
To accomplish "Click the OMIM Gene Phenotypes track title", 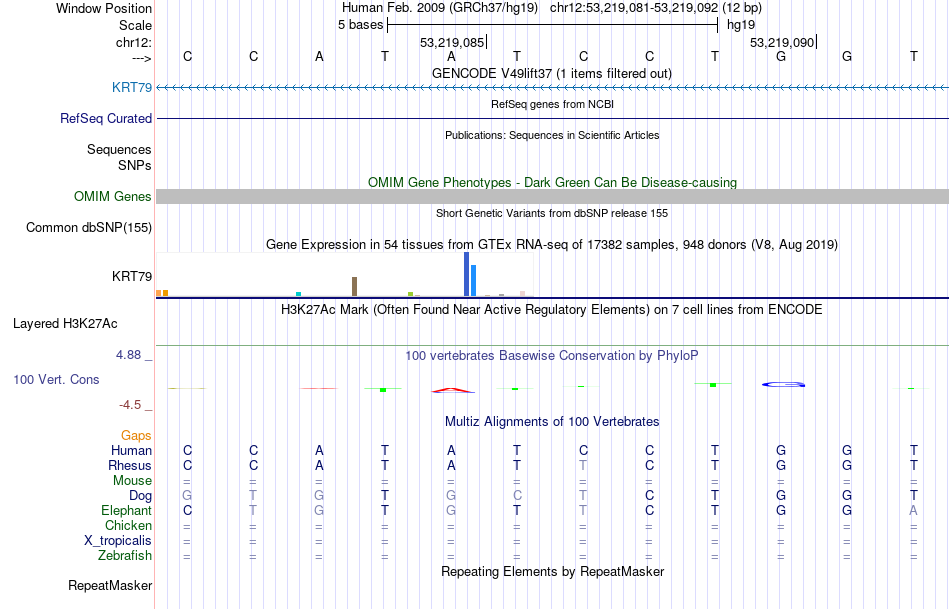I will (552, 182).
